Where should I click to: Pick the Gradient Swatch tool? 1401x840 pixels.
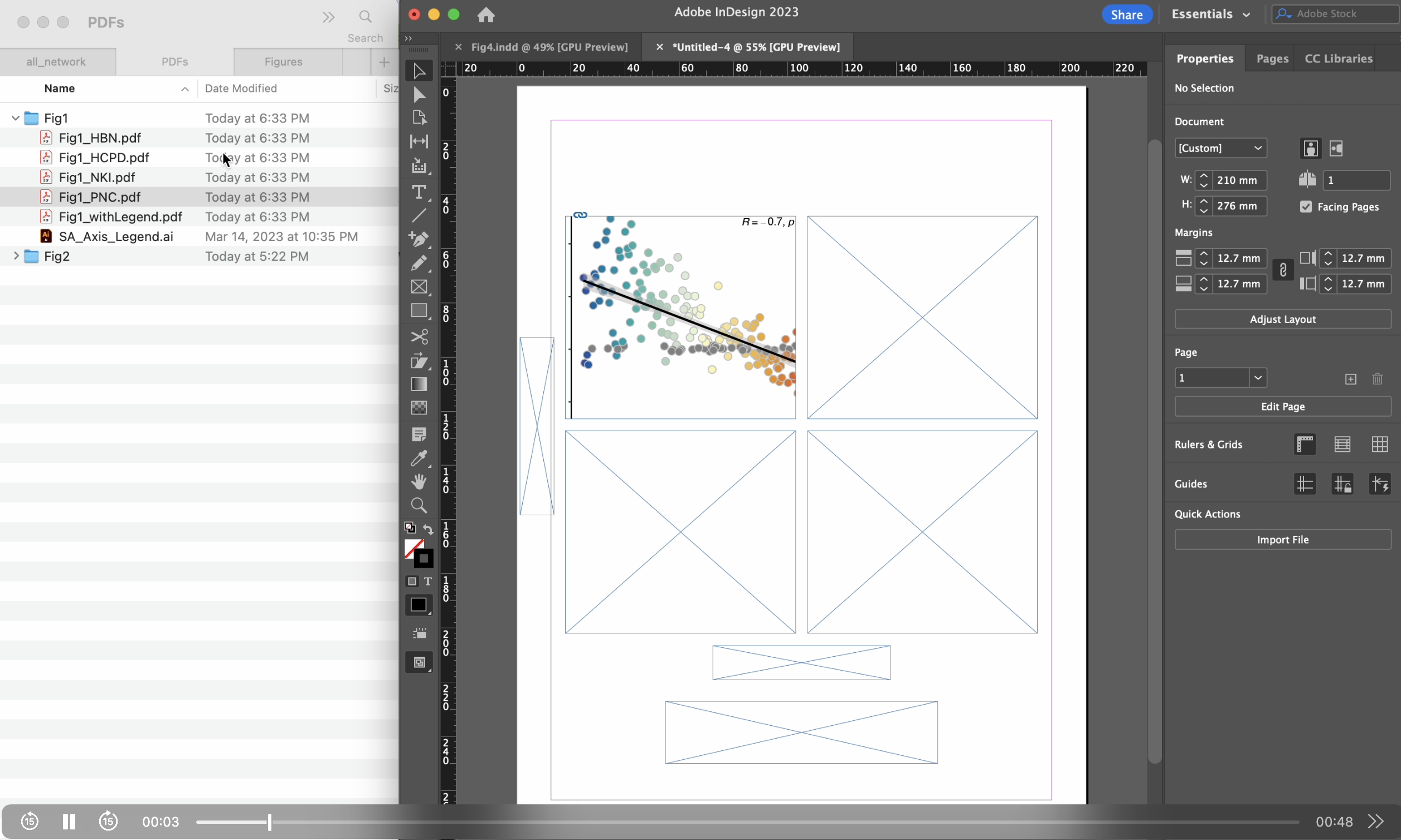[x=419, y=384]
